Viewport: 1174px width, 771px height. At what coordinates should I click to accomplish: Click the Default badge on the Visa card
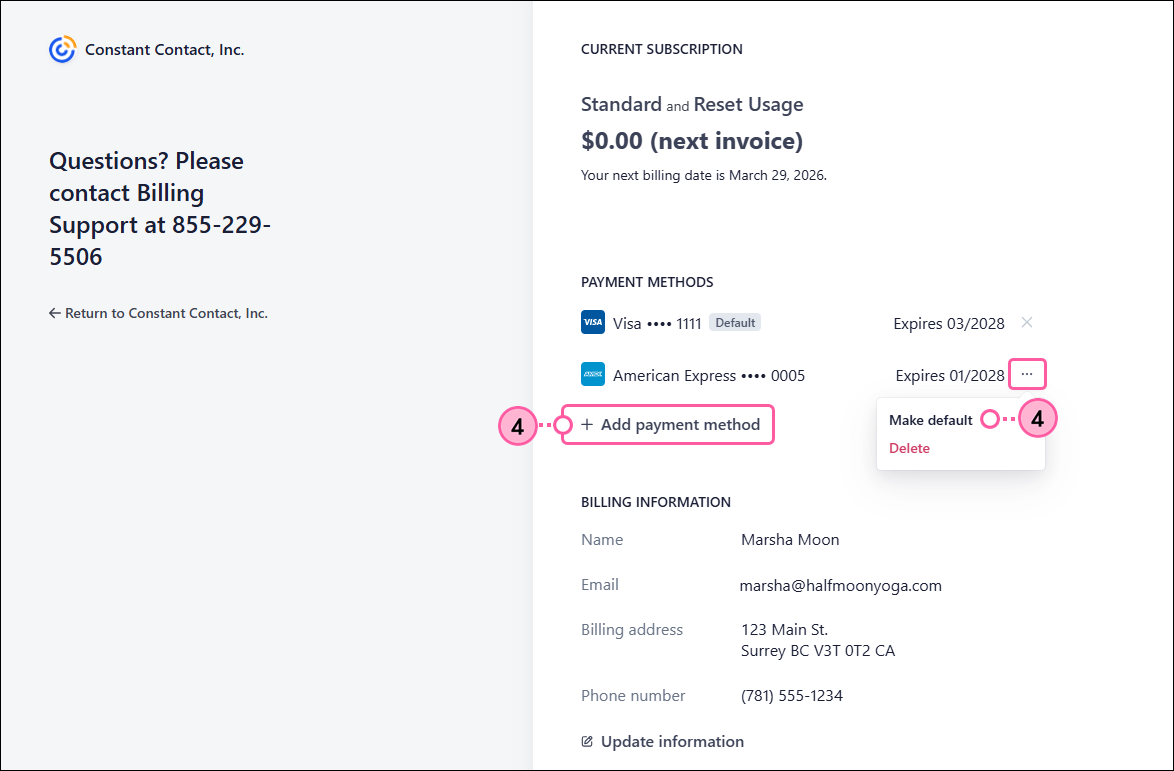coord(734,322)
